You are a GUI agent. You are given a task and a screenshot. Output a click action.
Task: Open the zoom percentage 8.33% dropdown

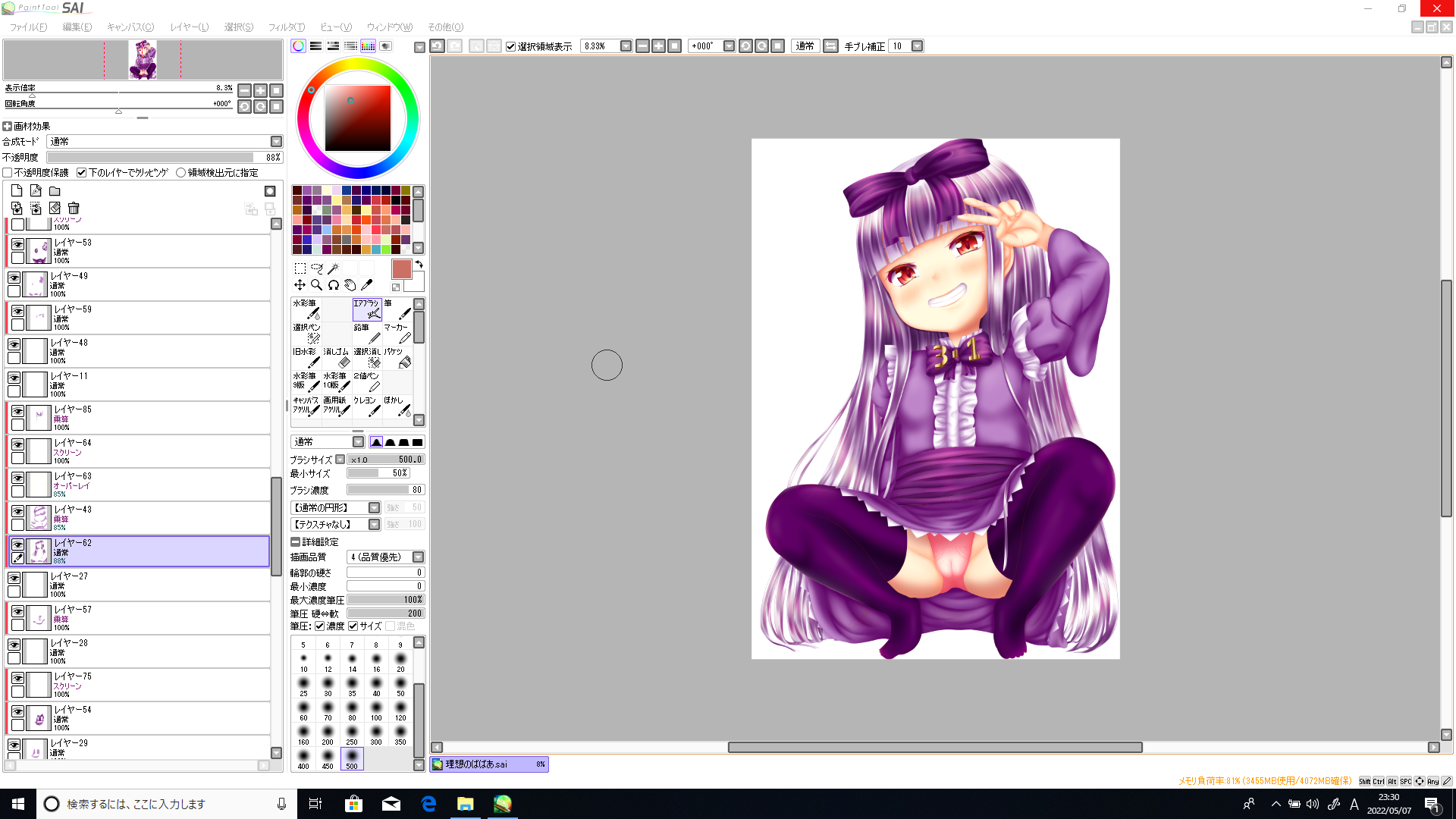pyautogui.click(x=626, y=46)
